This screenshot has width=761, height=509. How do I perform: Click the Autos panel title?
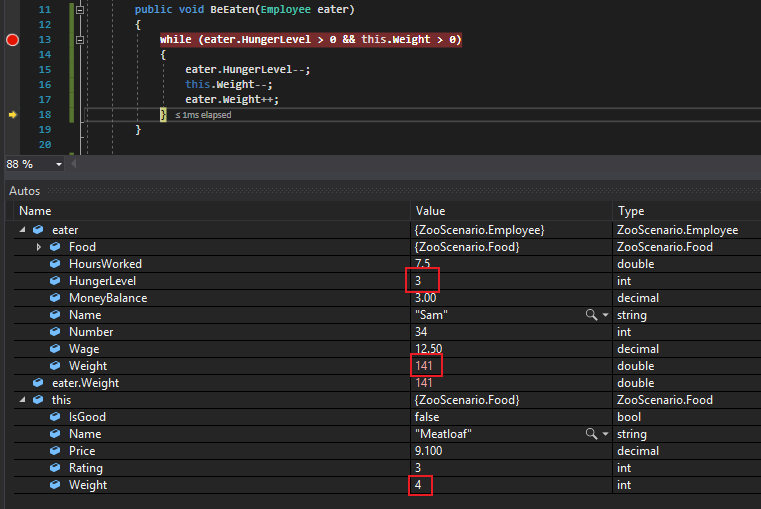(25, 190)
